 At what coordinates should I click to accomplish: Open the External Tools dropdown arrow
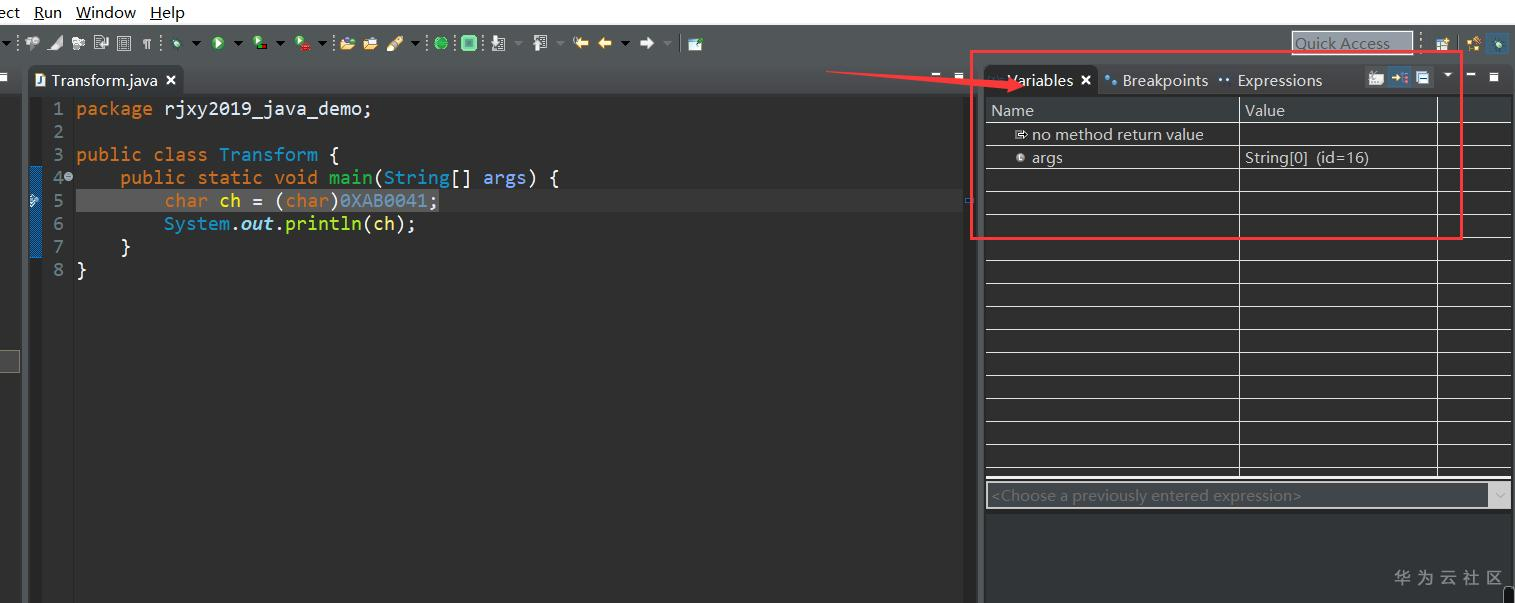point(321,43)
